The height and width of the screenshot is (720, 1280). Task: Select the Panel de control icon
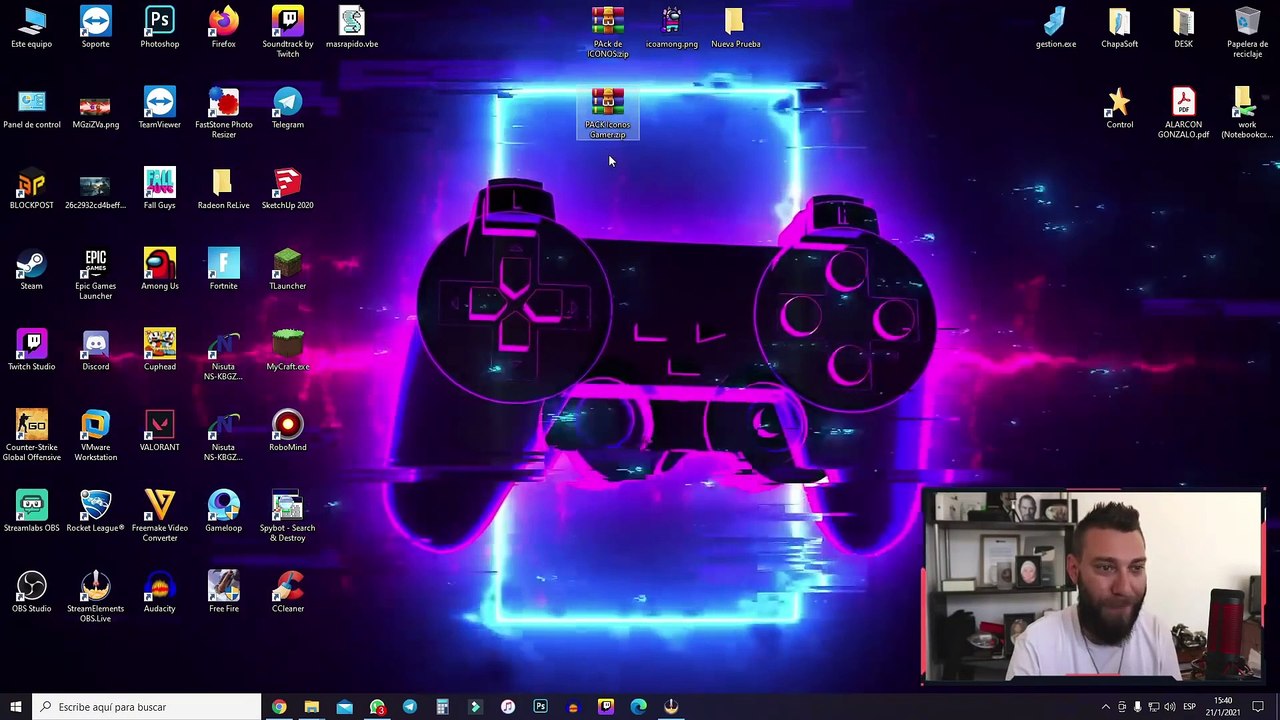coord(32,109)
